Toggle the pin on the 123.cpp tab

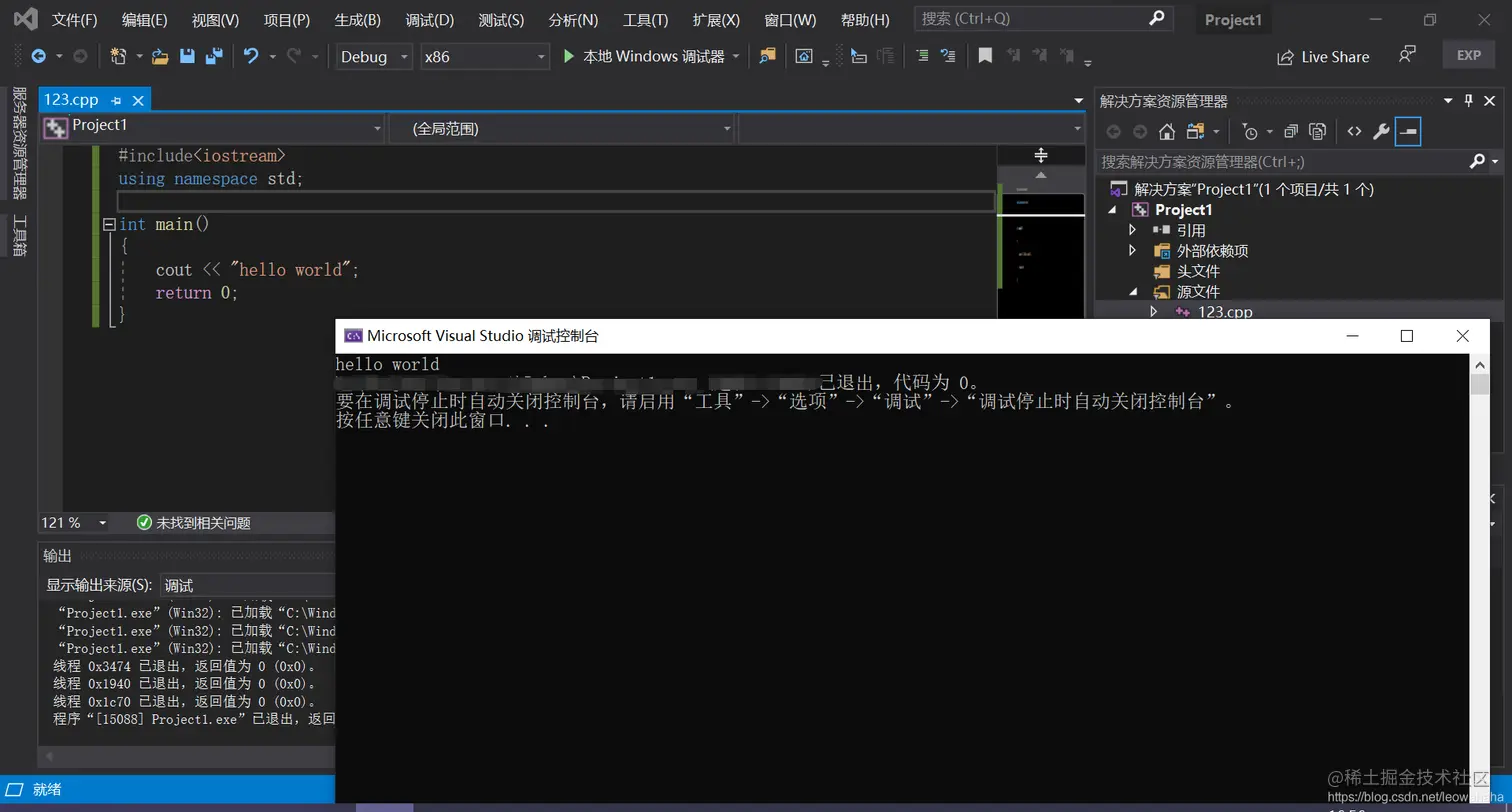119,100
